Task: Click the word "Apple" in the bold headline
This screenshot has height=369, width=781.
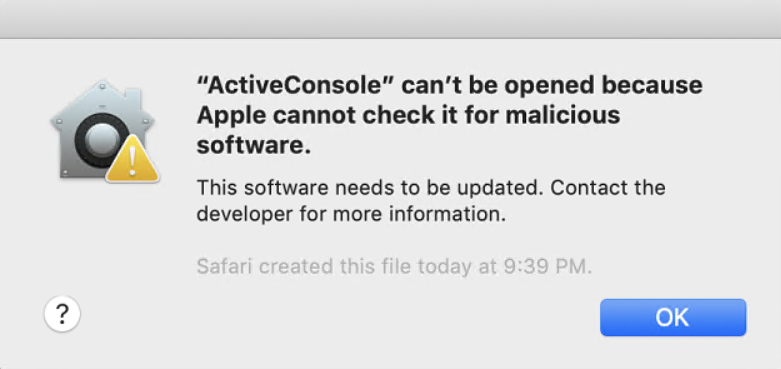Action: click(x=229, y=117)
